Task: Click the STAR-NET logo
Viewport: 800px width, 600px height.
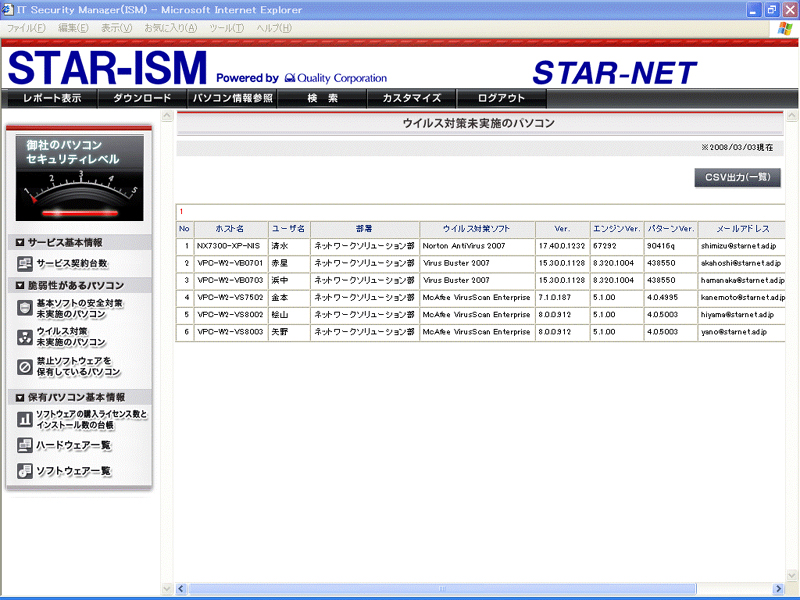Action: [x=615, y=72]
